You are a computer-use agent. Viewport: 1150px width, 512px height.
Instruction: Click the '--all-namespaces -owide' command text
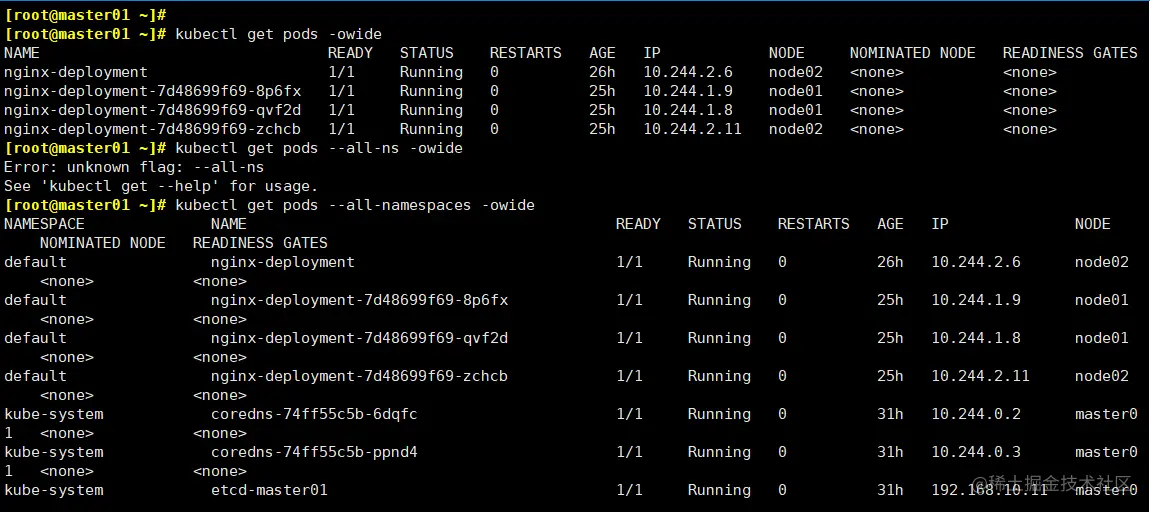(x=431, y=205)
